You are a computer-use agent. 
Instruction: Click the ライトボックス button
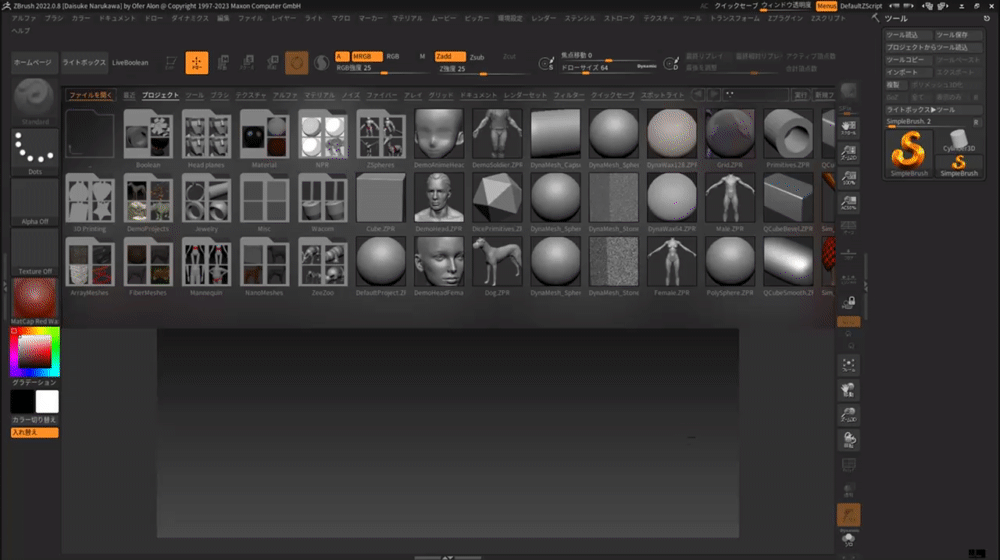coord(84,63)
